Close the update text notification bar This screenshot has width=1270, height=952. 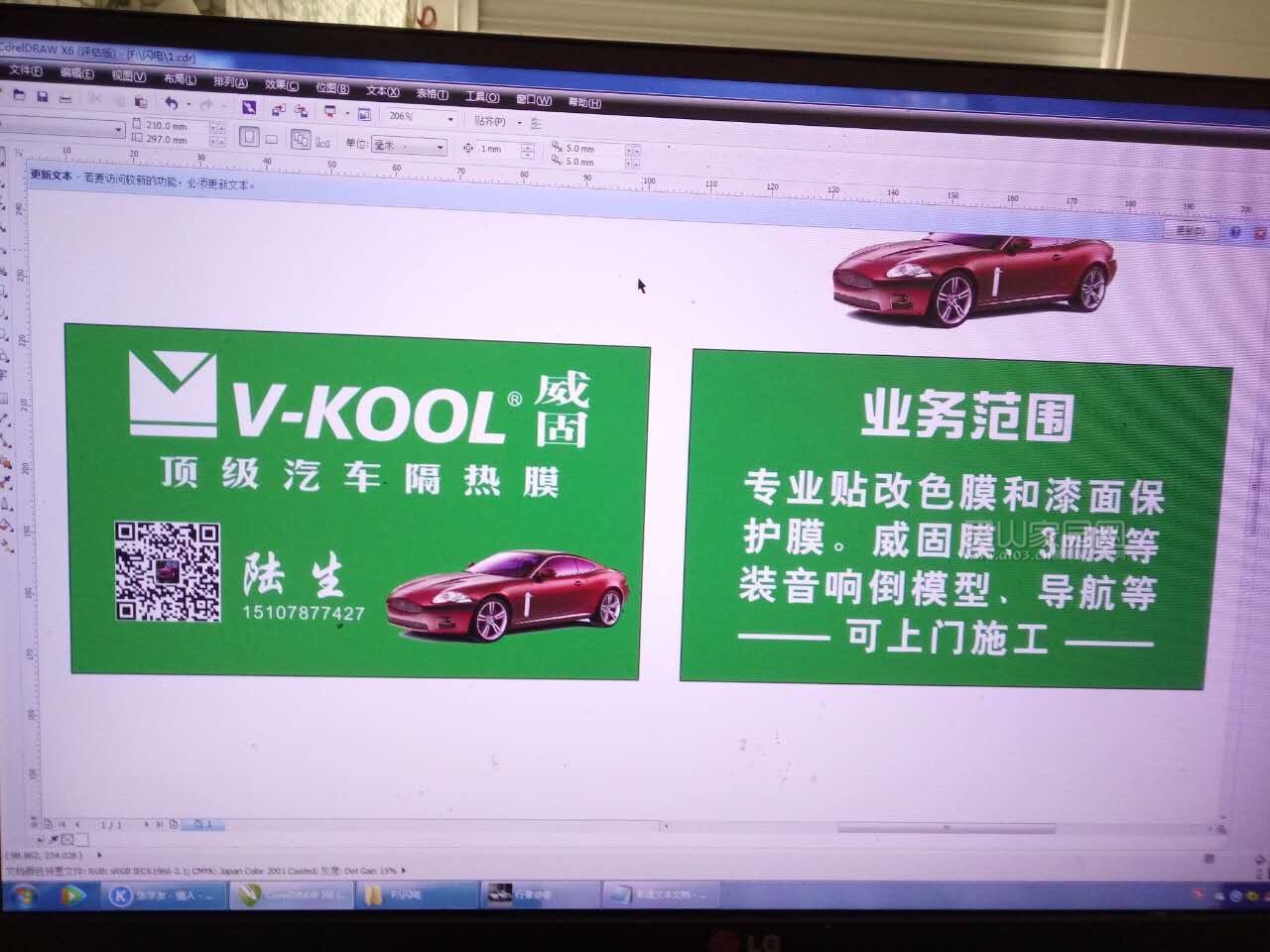1260,233
